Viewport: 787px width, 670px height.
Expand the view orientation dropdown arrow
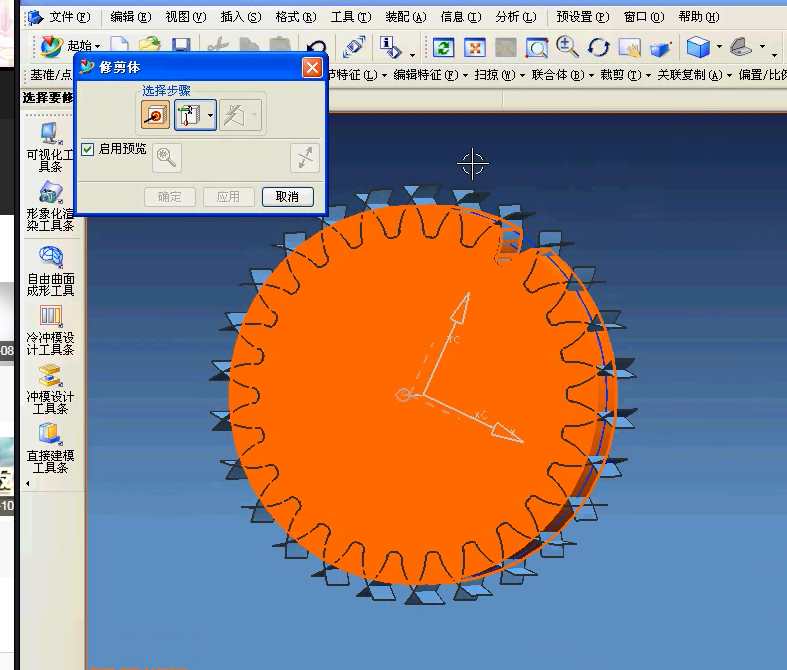[762, 47]
